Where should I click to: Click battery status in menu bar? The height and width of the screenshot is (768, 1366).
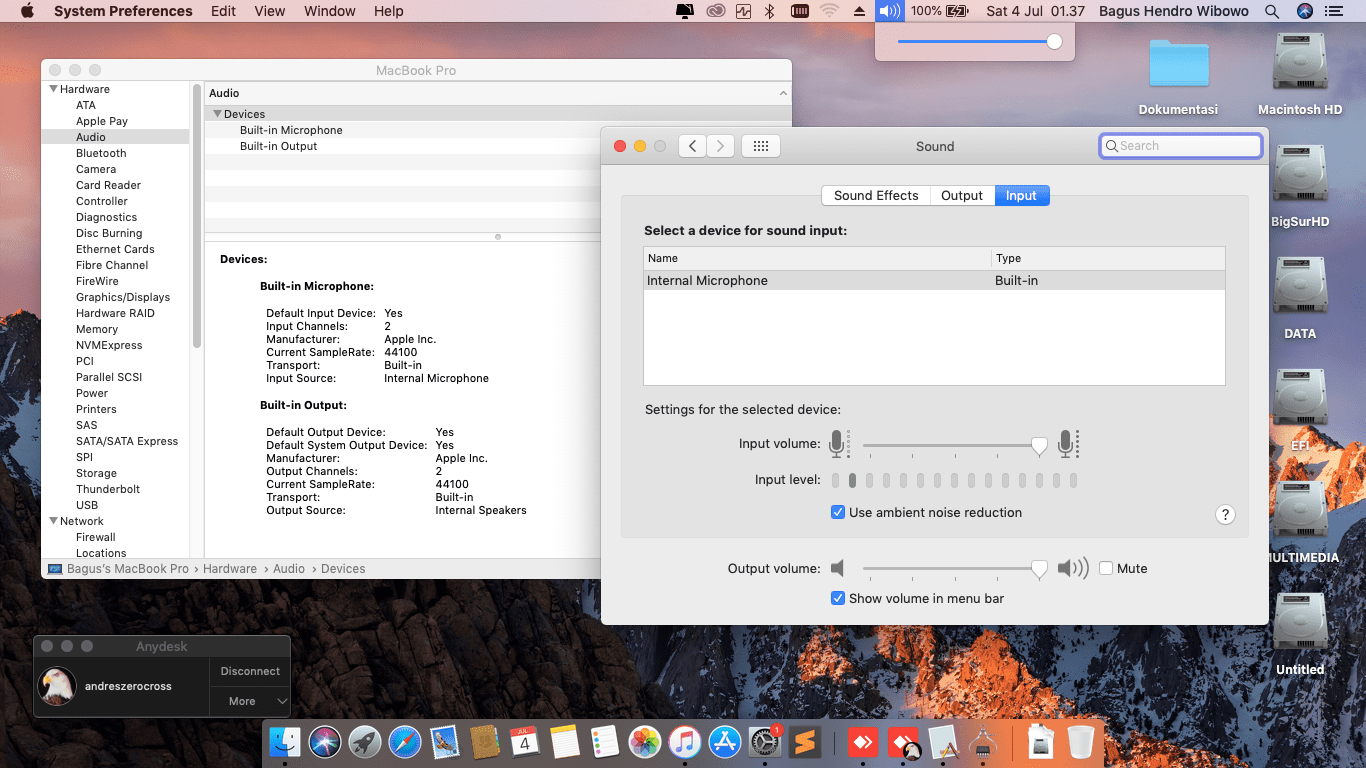[x=940, y=11]
